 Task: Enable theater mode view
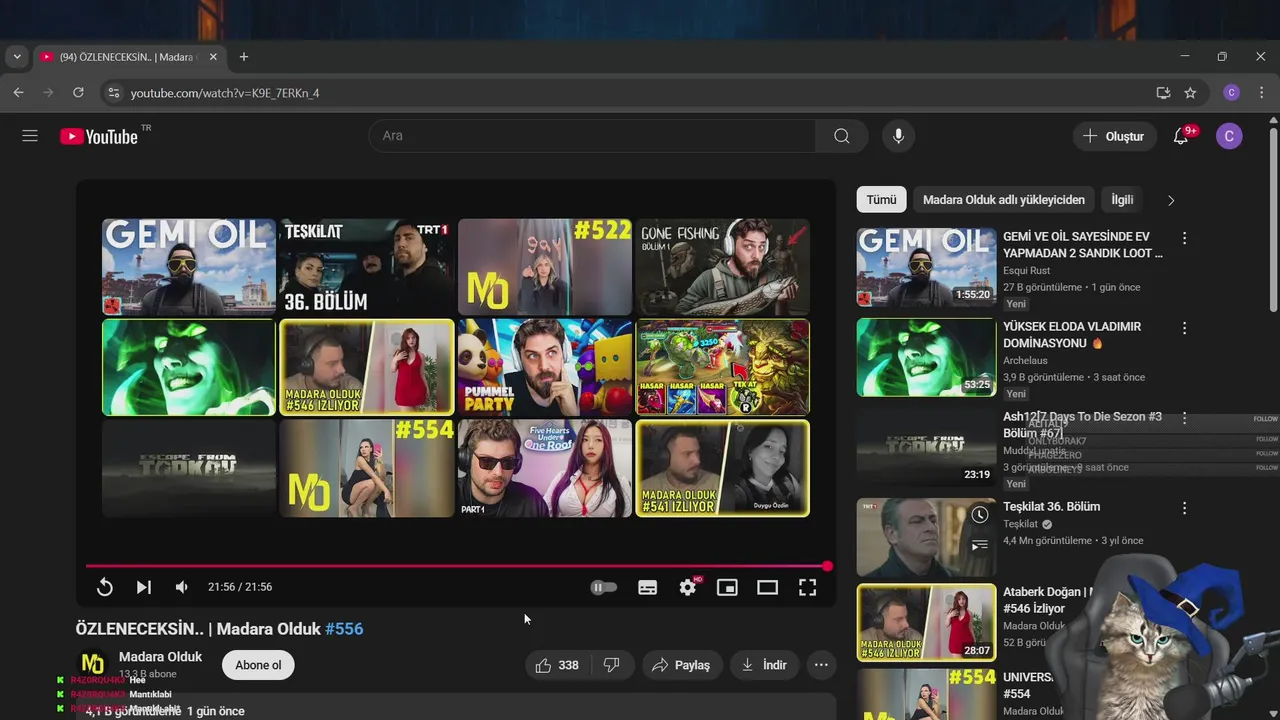pyautogui.click(x=767, y=587)
